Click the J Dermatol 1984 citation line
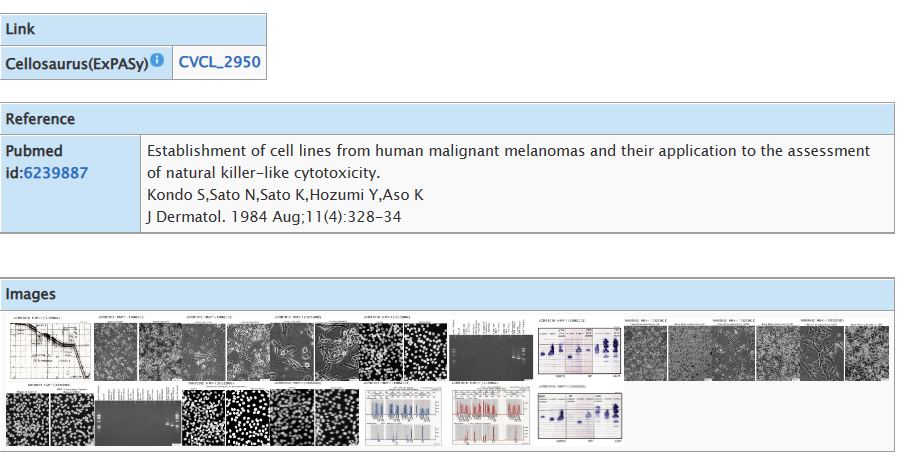This screenshot has height=465, width=924. 274,217
